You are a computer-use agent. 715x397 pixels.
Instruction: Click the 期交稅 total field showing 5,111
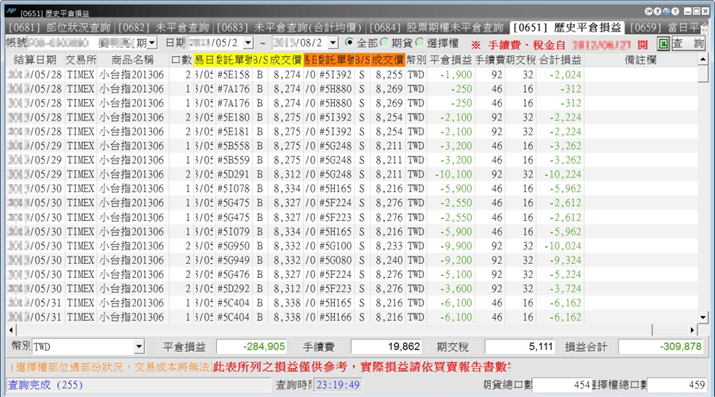(520, 347)
